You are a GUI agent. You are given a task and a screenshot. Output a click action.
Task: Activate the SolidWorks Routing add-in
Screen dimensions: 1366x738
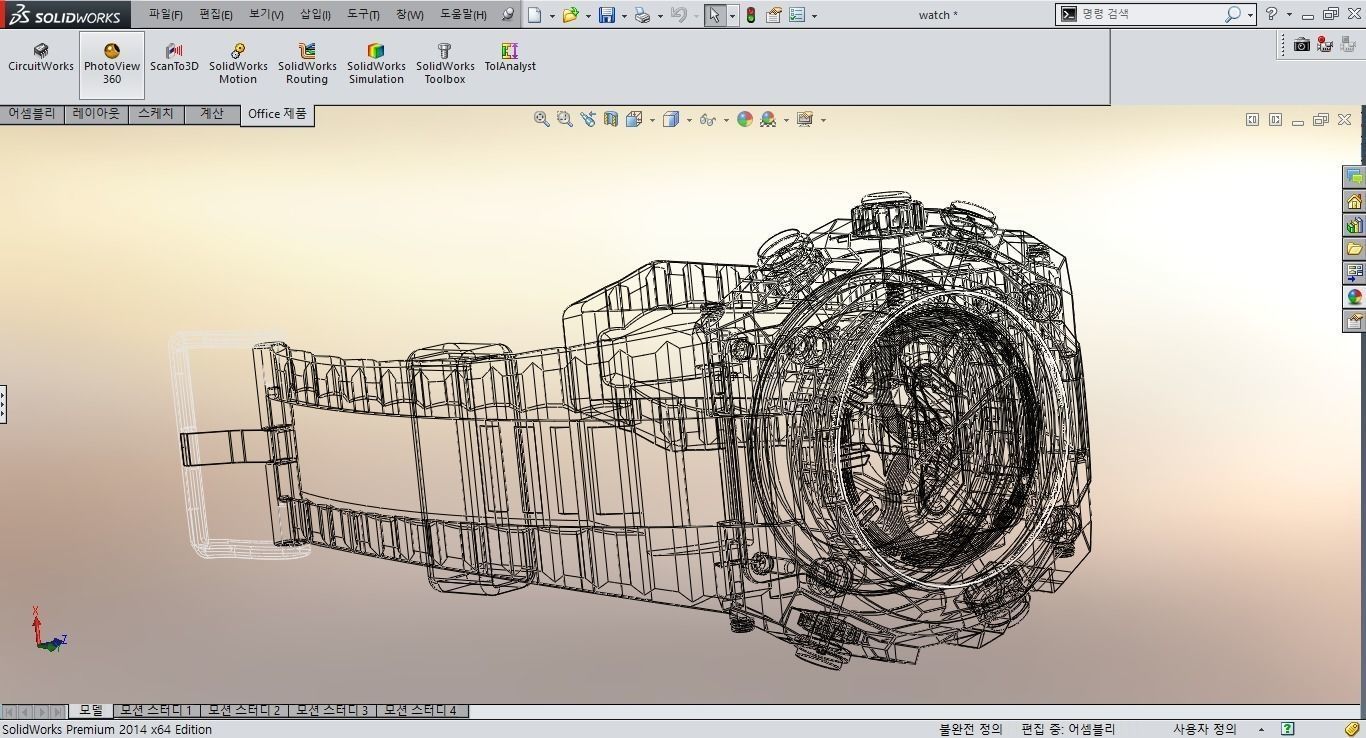coord(307,64)
